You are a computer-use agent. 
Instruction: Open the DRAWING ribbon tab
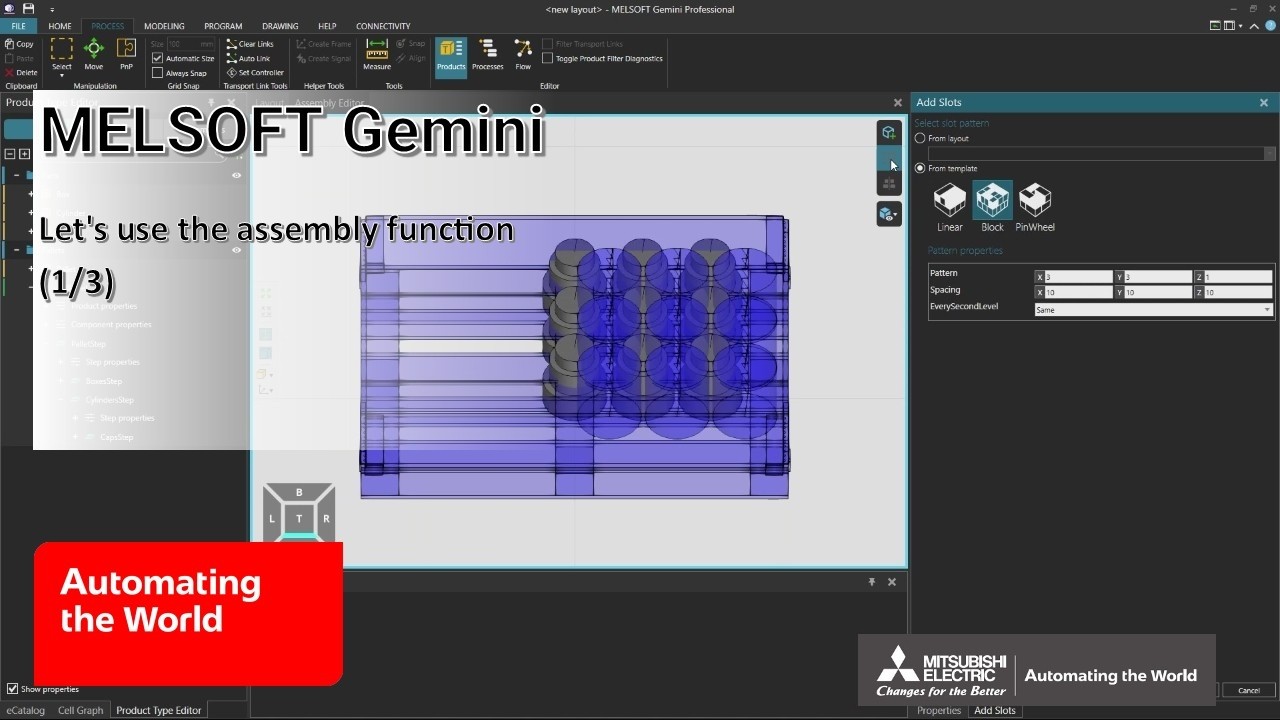280,26
